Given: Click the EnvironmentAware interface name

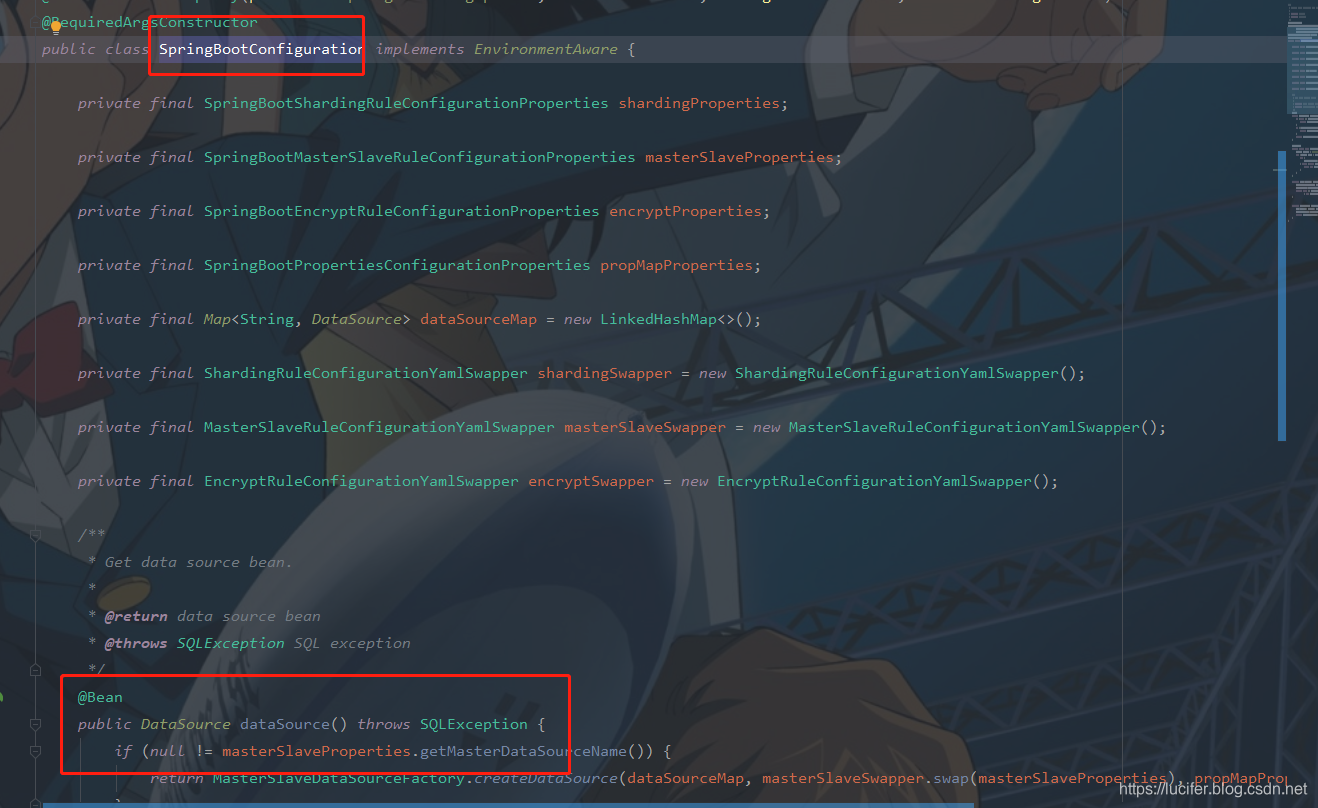Looking at the screenshot, I should [546, 49].
